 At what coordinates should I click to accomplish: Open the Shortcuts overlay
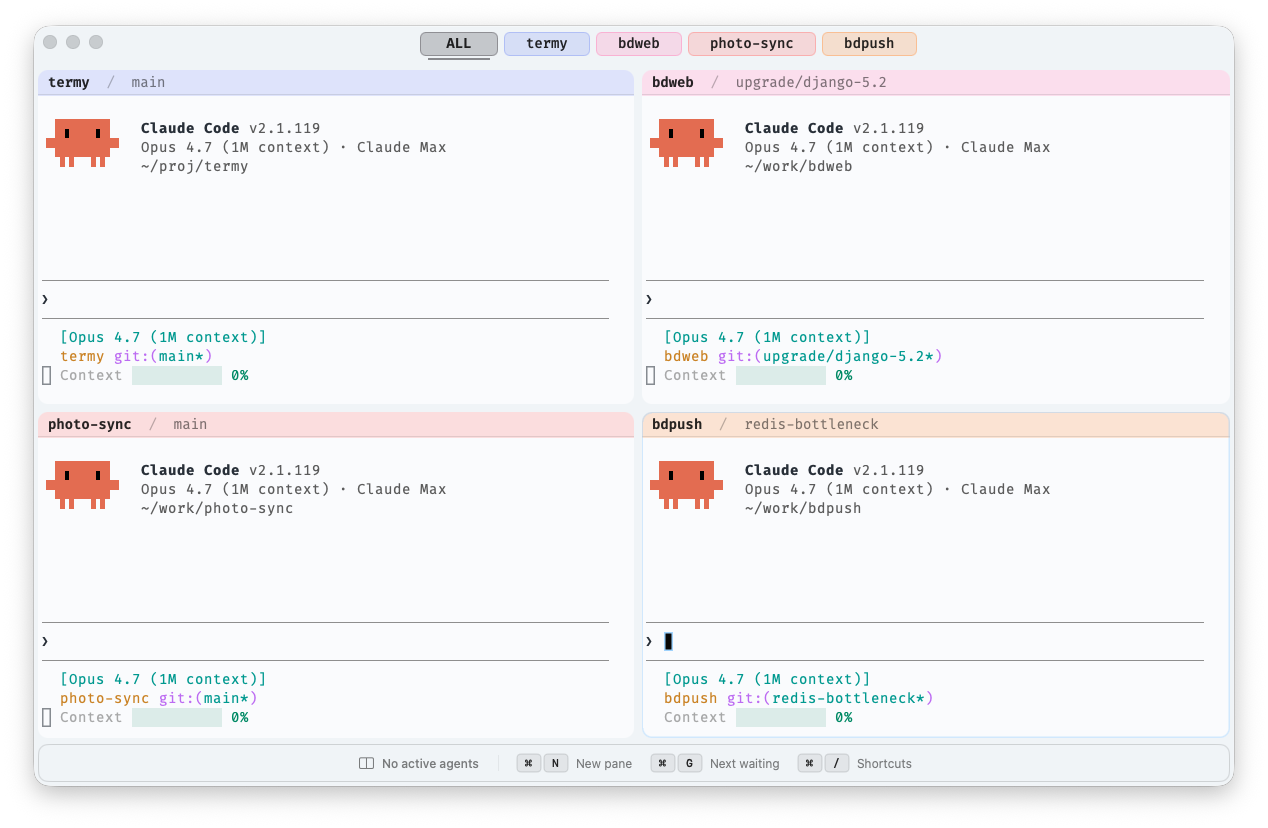[884, 763]
